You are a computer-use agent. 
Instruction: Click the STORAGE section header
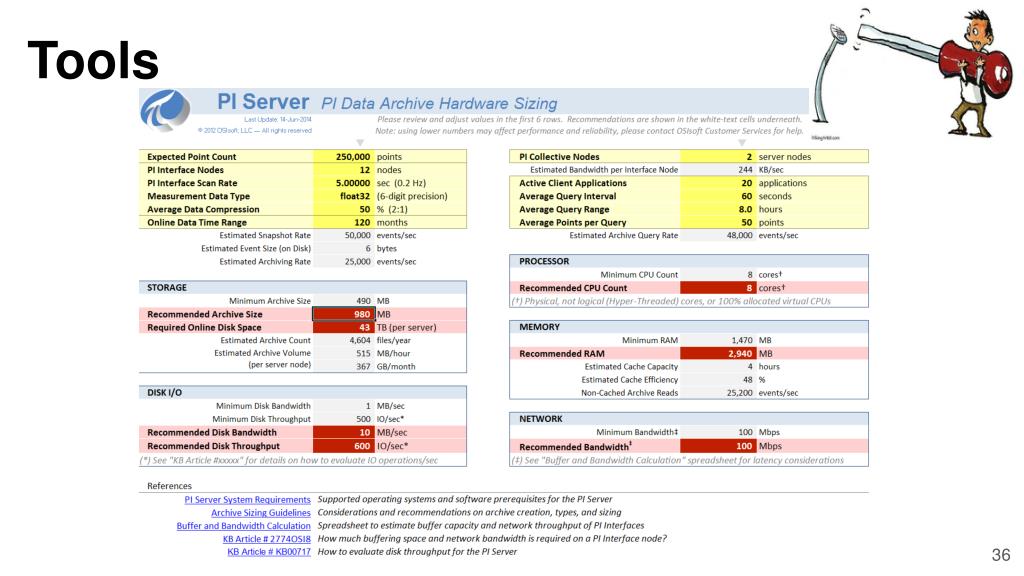point(302,287)
